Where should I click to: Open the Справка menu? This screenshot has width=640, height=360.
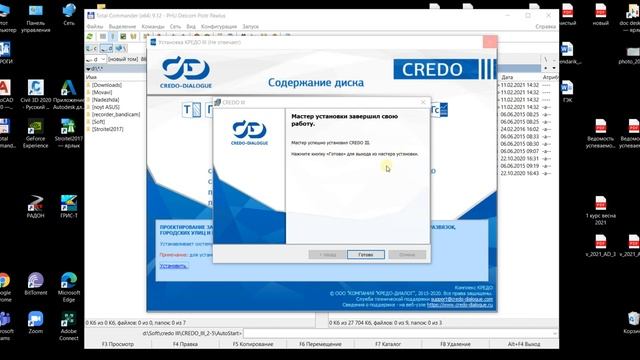click(546, 27)
